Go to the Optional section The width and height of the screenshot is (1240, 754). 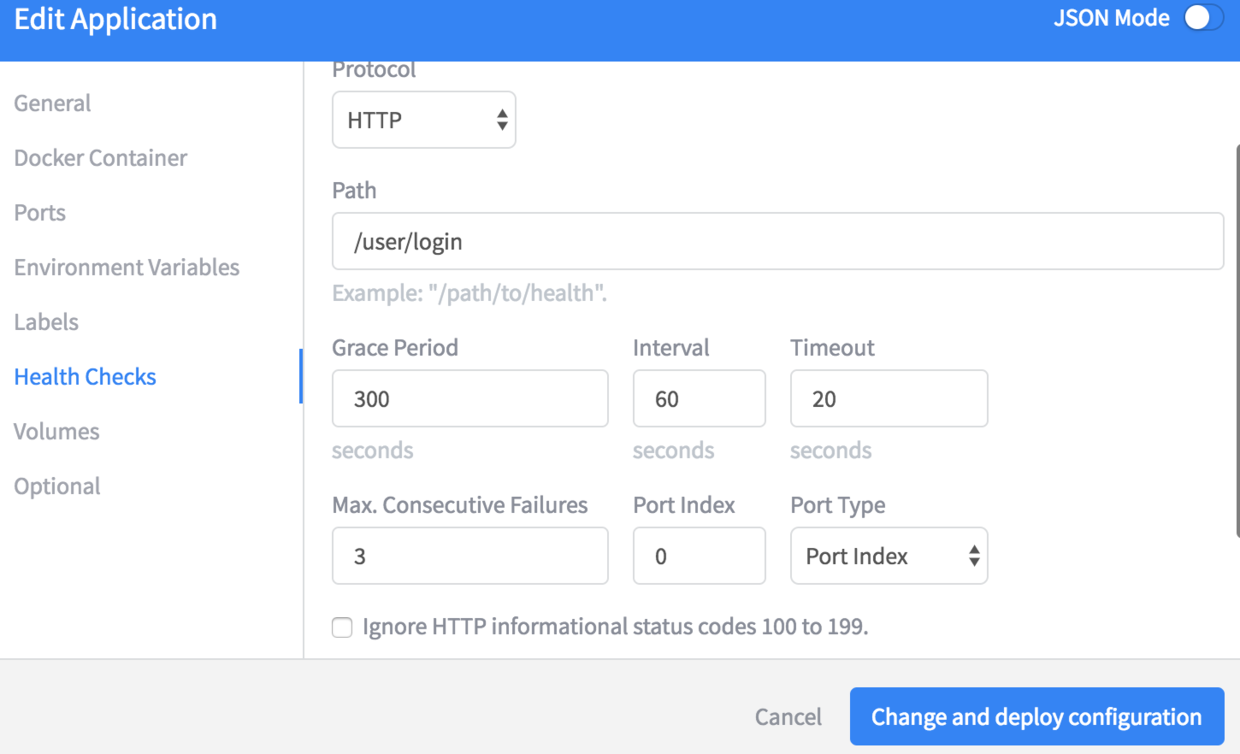coord(57,486)
